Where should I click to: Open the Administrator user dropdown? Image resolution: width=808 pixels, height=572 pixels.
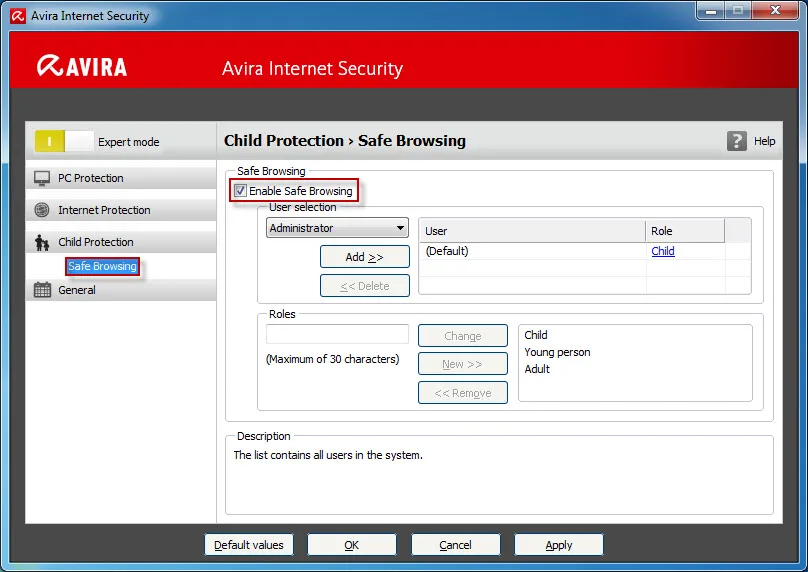pos(337,228)
